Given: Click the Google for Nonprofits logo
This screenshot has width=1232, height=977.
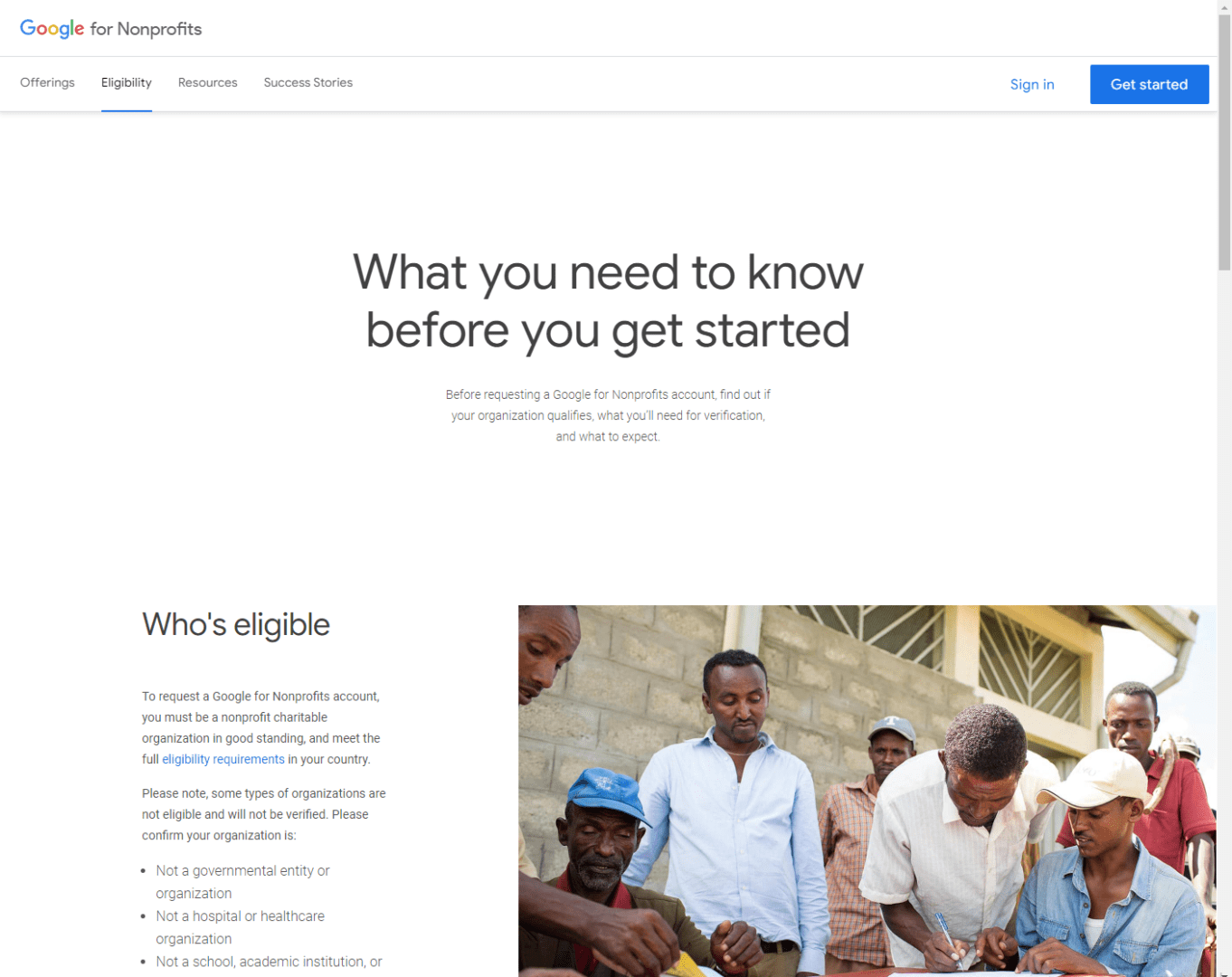Looking at the screenshot, I should 110,28.
